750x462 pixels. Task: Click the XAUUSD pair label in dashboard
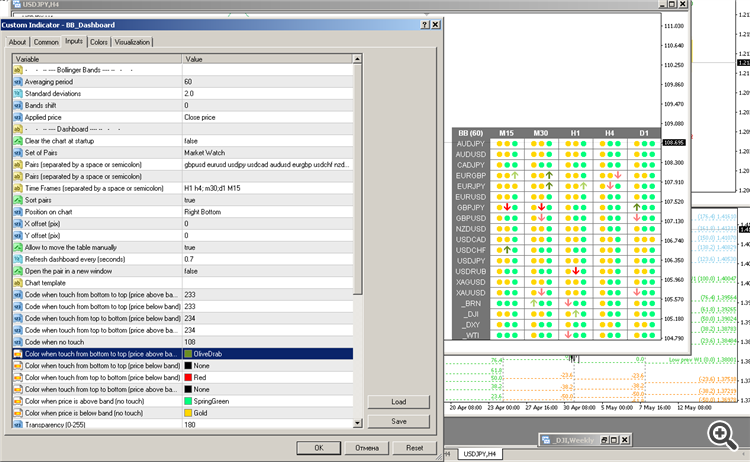tap(471, 293)
